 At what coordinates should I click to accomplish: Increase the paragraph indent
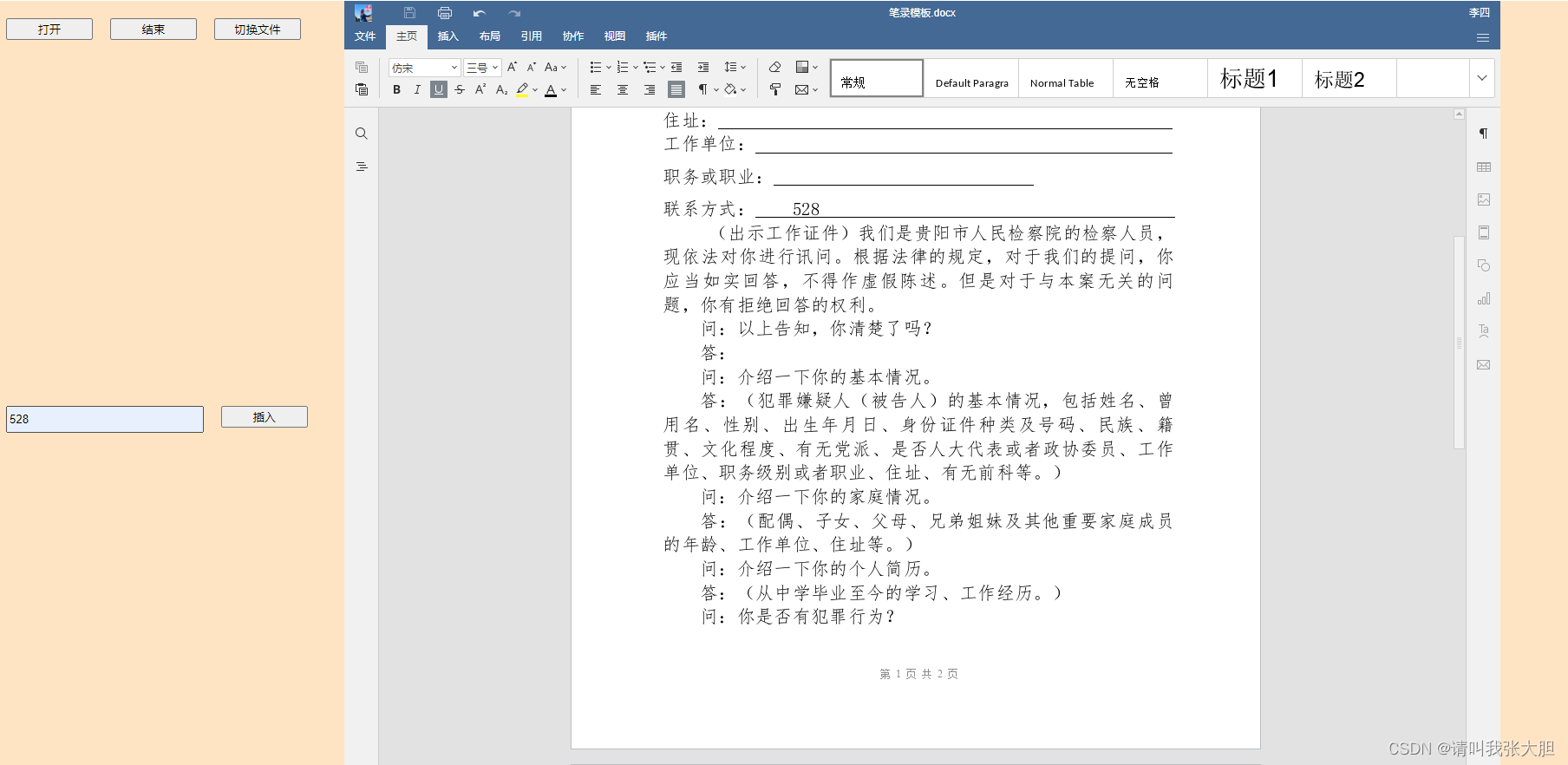(703, 67)
